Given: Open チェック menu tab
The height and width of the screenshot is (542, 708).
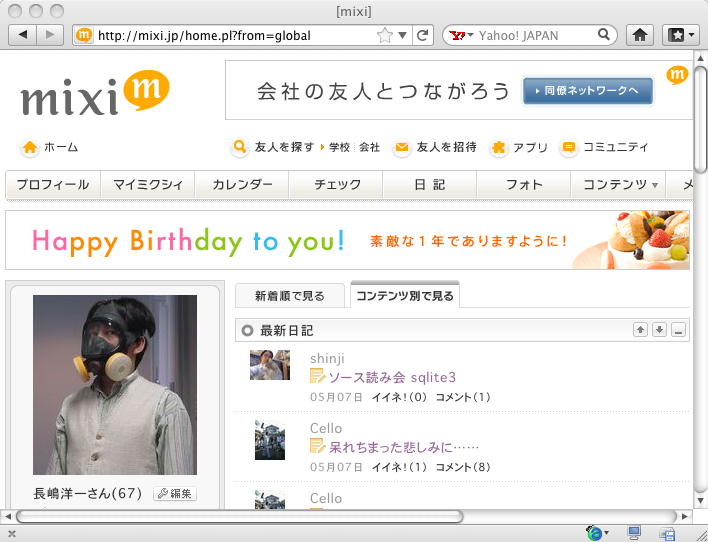Looking at the screenshot, I should pos(336,185).
